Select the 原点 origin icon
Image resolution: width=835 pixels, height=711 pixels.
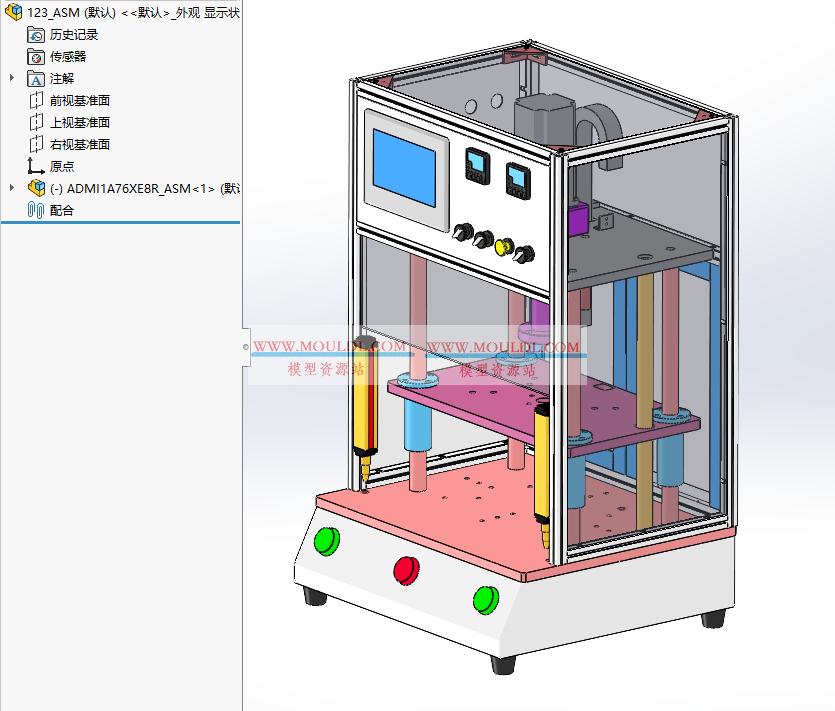coord(36,166)
